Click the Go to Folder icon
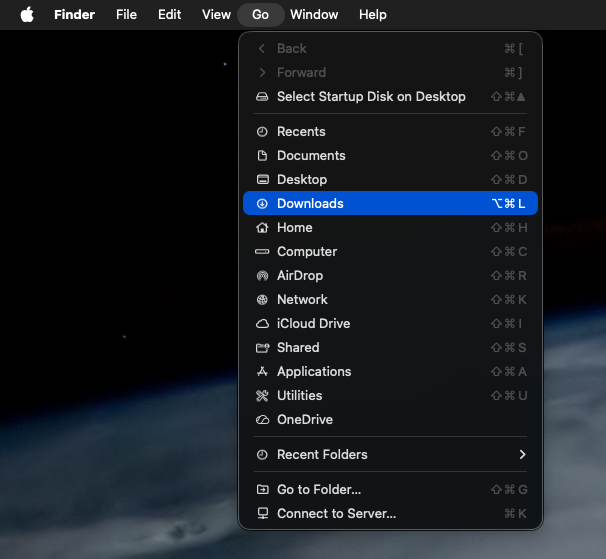Image resolution: width=606 pixels, height=559 pixels. pyautogui.click(x=262, y=490)
